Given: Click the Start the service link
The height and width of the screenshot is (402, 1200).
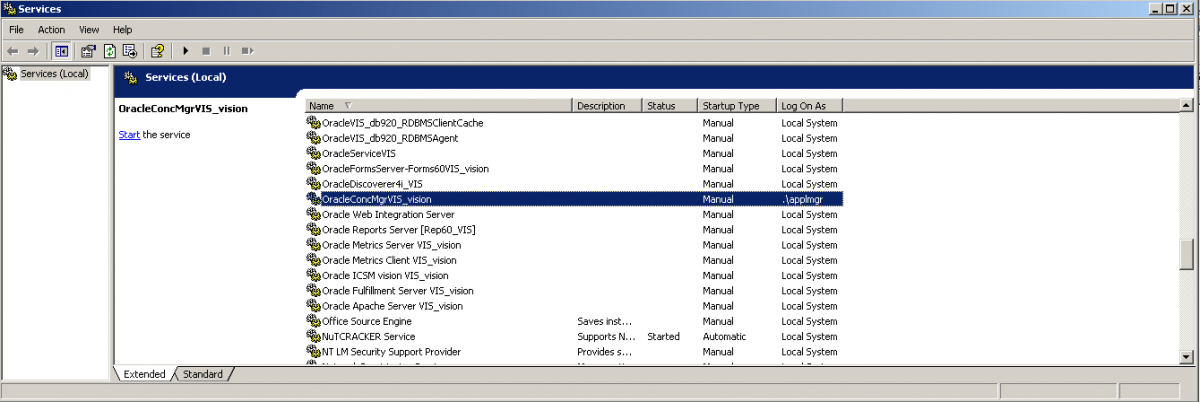Looking at the screenshot, I should 129,135.
